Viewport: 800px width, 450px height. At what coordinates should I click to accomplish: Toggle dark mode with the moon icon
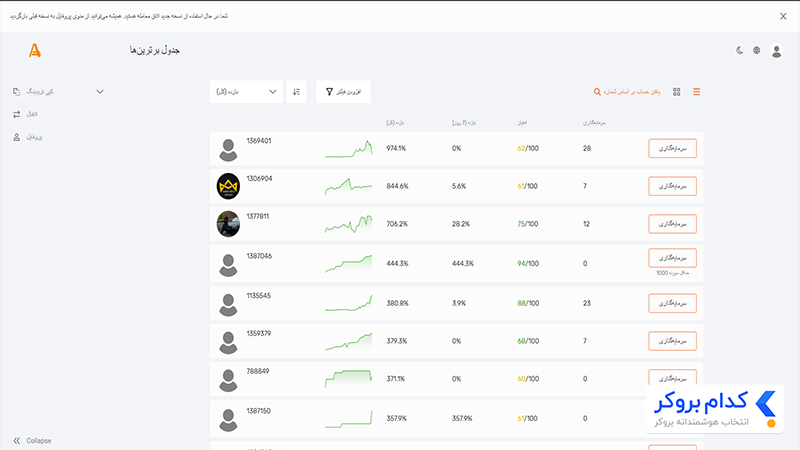point(739,50)
